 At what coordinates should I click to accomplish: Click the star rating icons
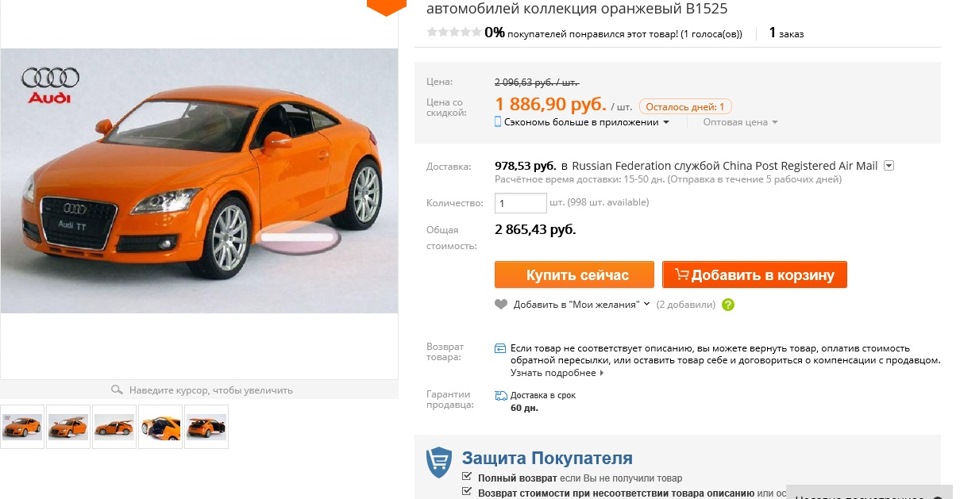point(454,32)
